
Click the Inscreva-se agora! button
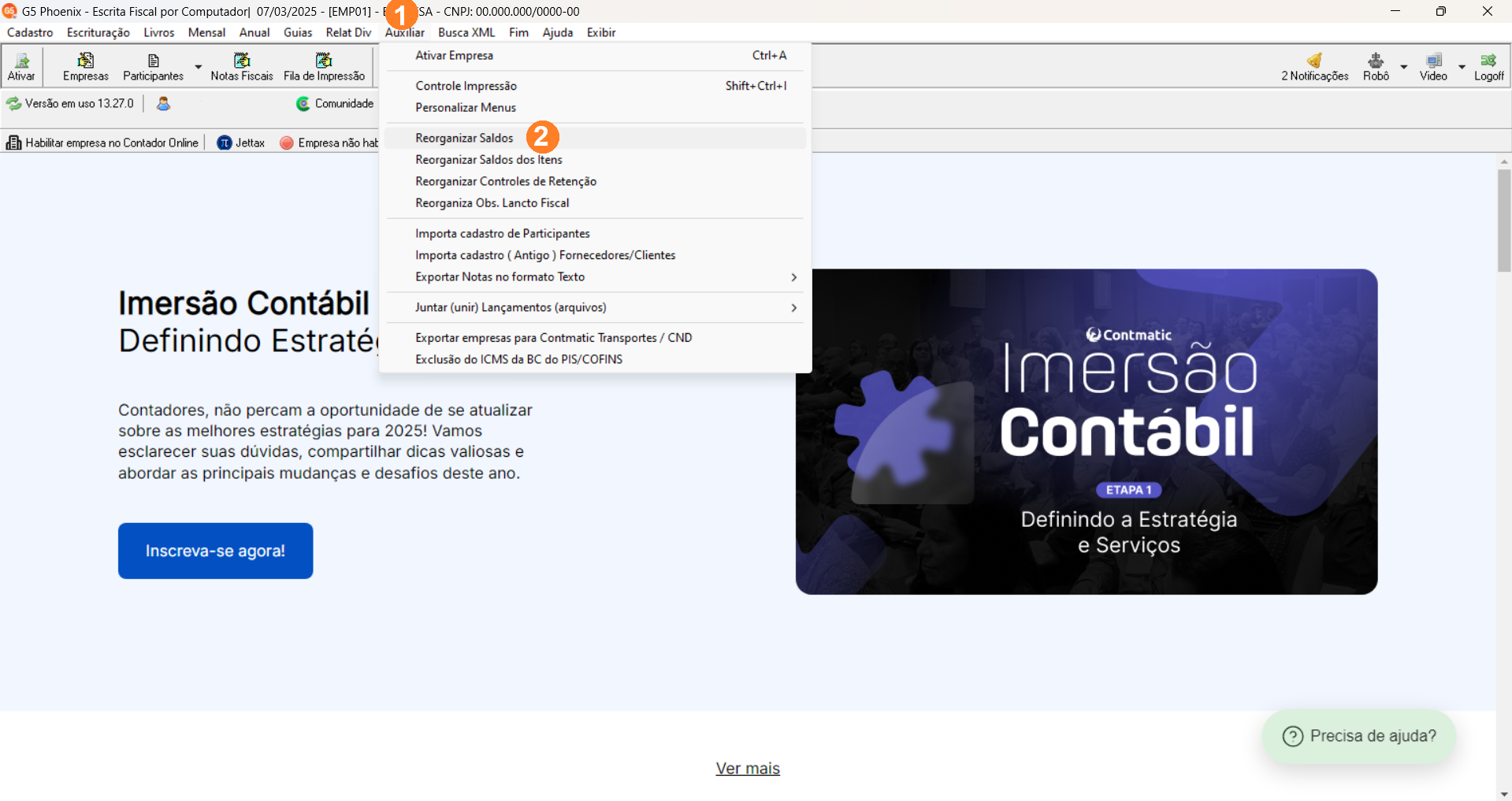(x=215, y=551)
